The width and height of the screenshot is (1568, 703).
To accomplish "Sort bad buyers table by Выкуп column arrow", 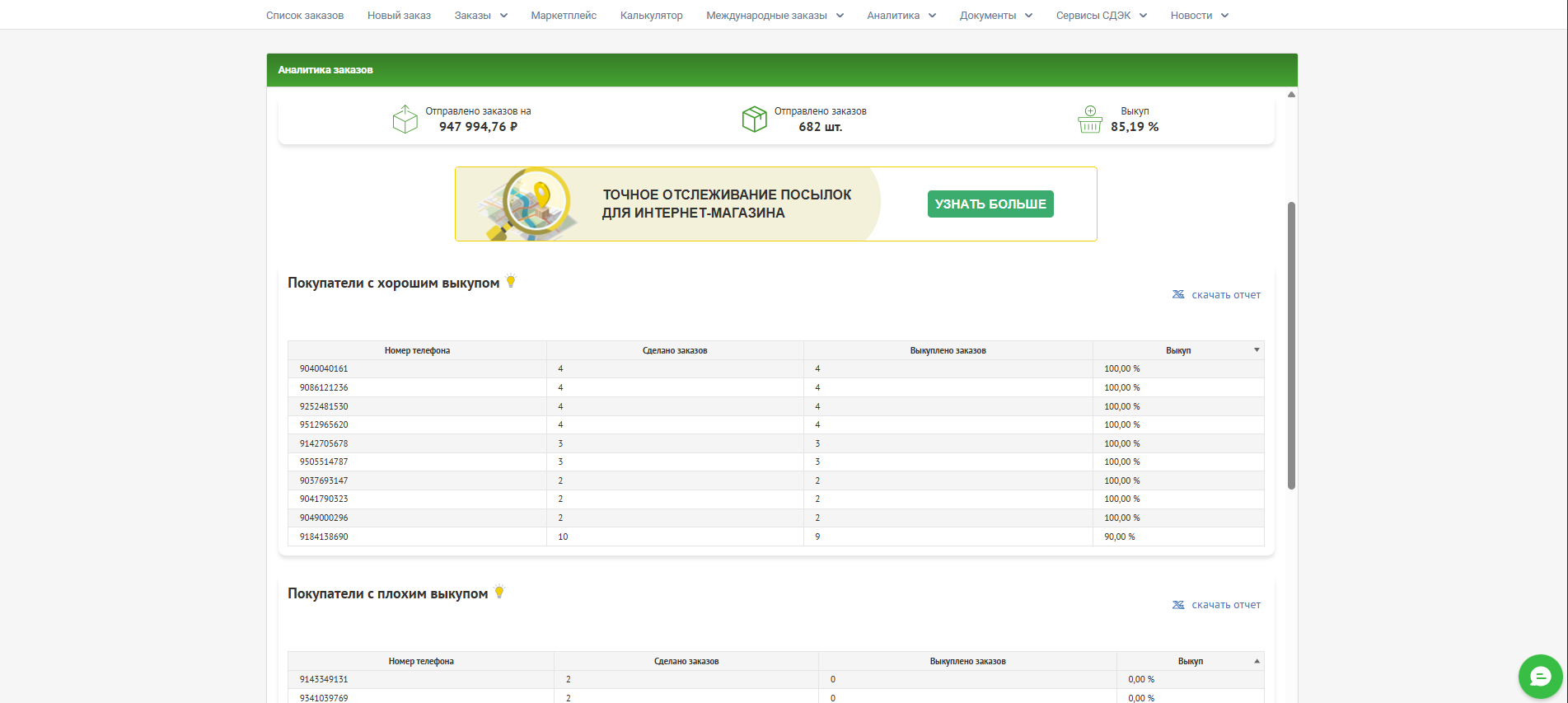I will point(1257,661).
